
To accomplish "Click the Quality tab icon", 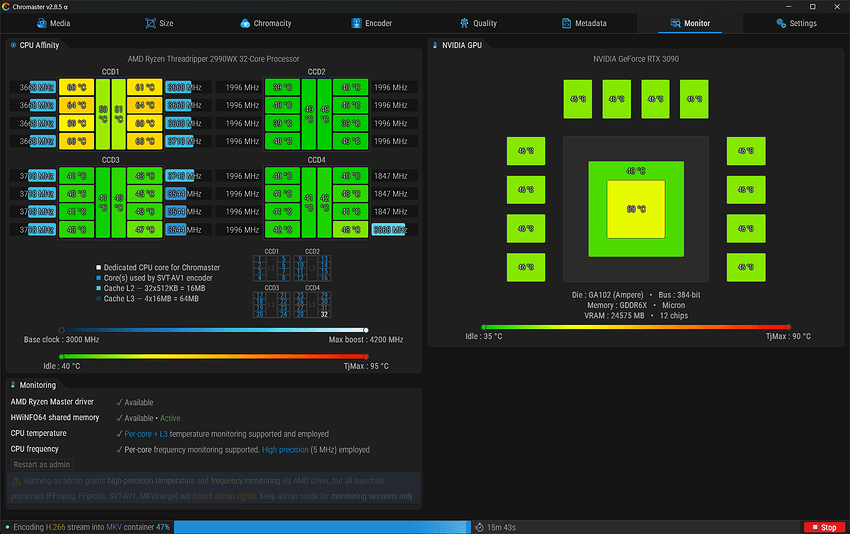I will (465, 23).
